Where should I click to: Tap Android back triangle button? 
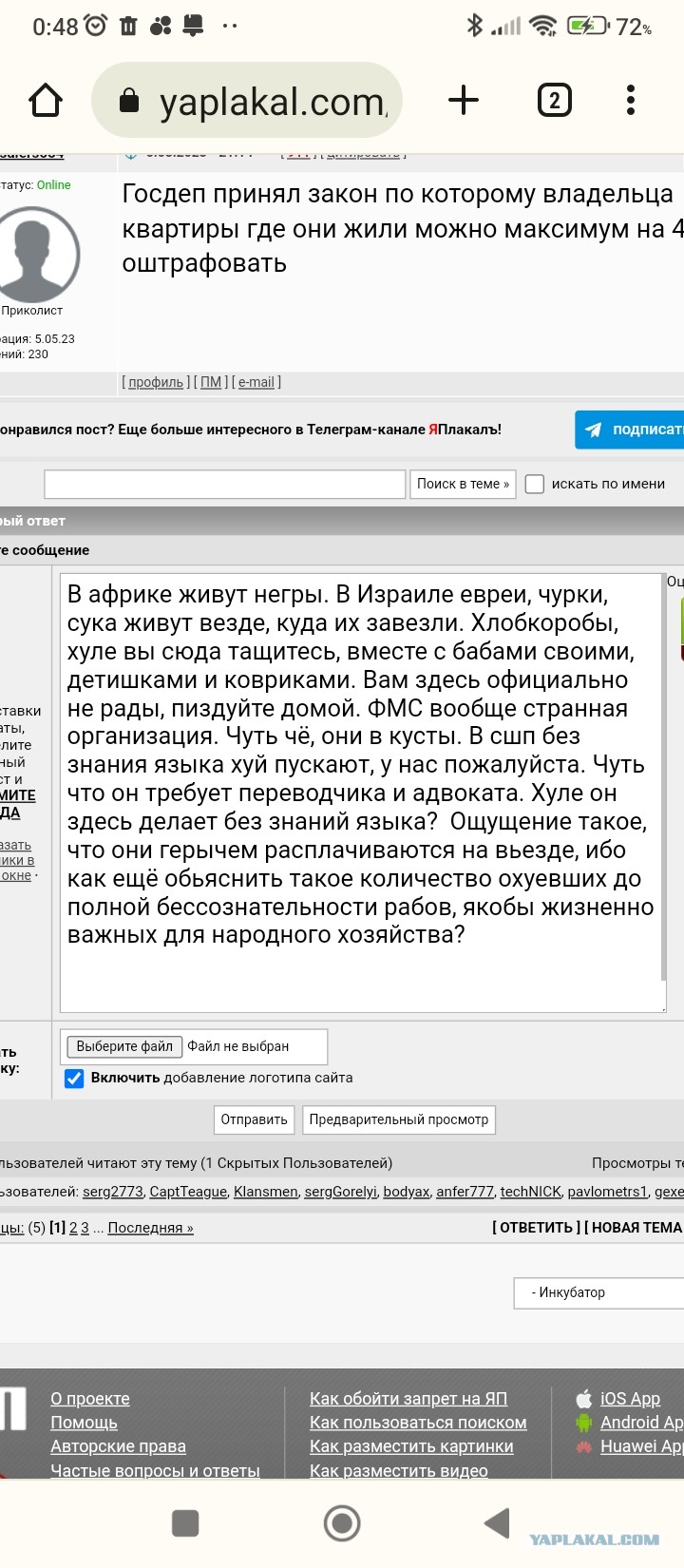(497, 1523)
